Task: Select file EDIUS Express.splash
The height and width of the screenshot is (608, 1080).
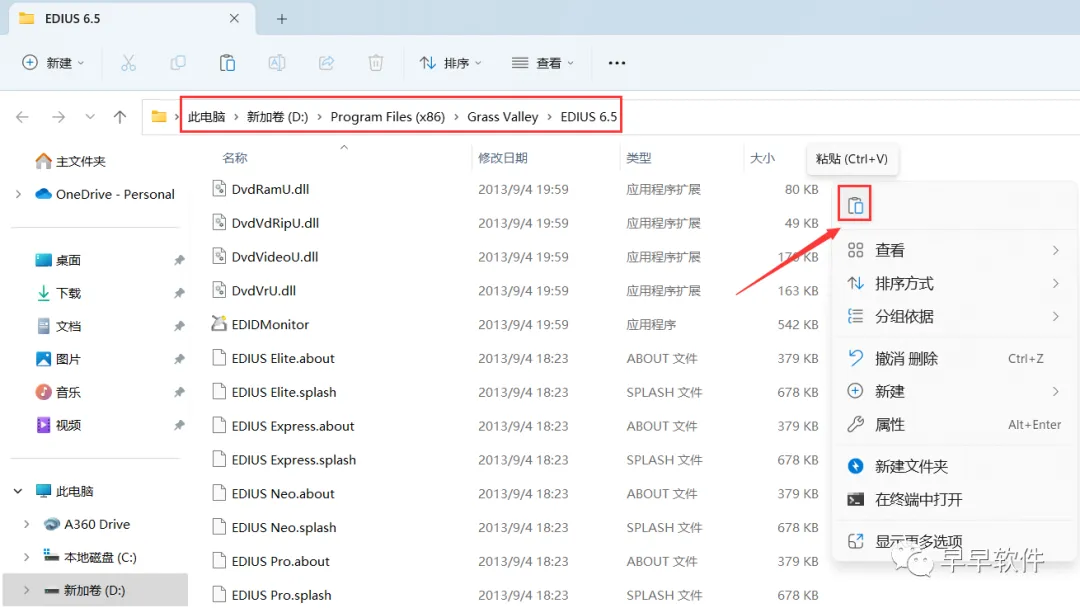Action: 293,459
